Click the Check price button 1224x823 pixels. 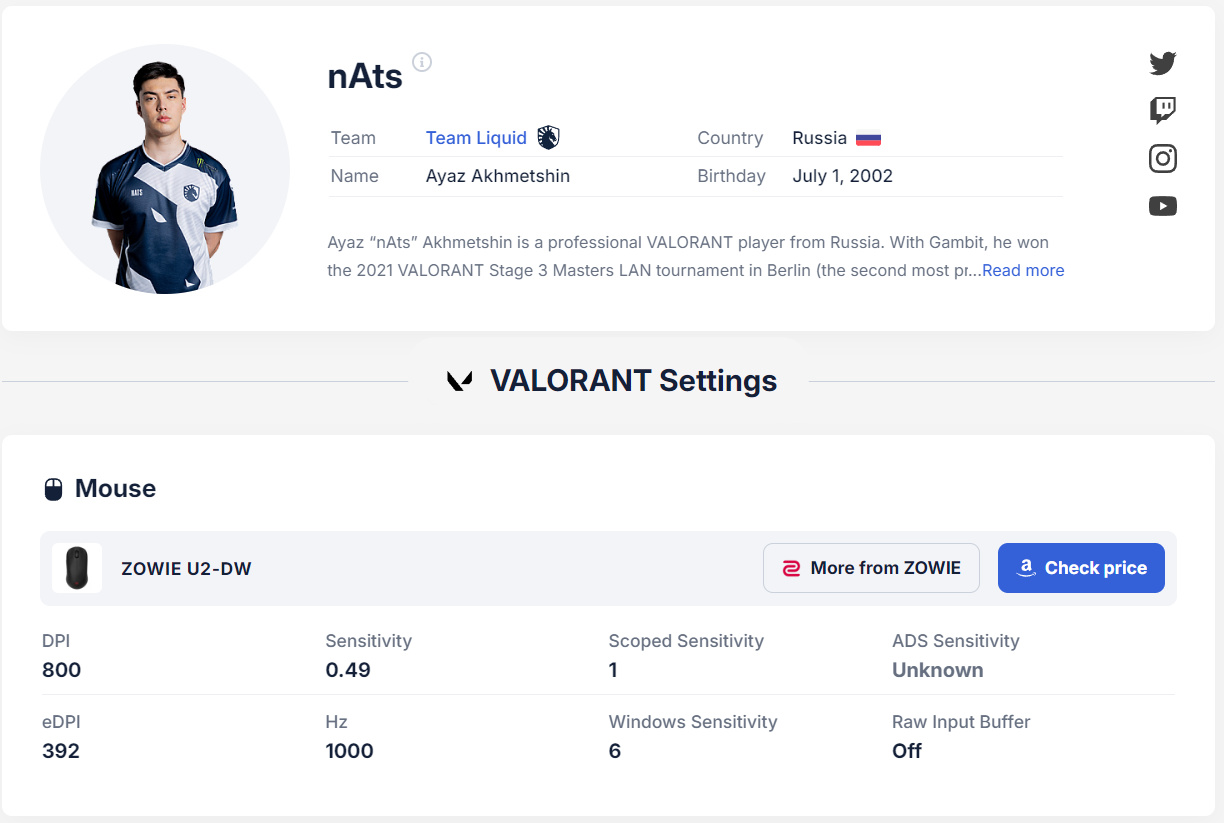1081,568
